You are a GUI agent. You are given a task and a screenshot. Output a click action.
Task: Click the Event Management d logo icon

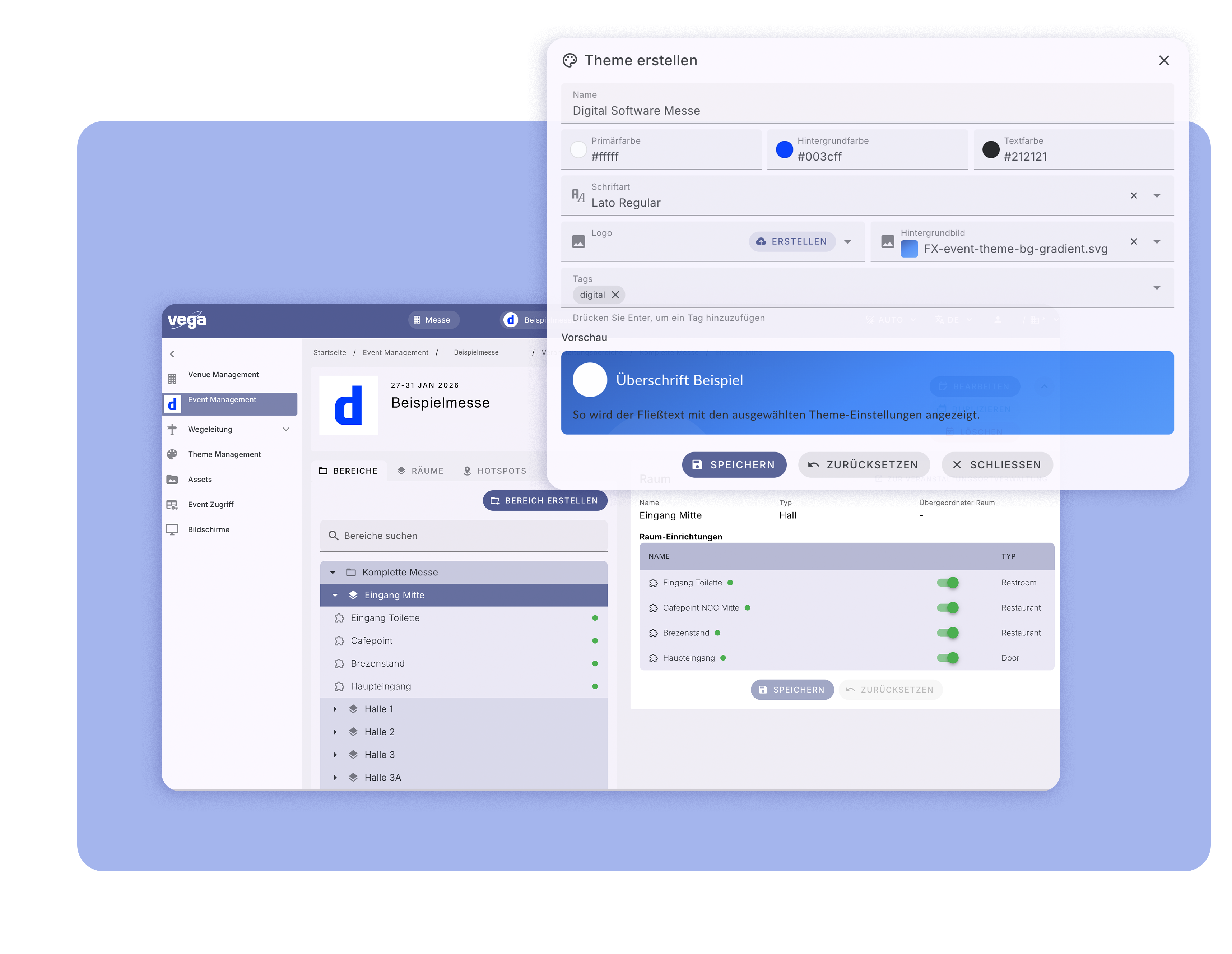tap(172, 404)
